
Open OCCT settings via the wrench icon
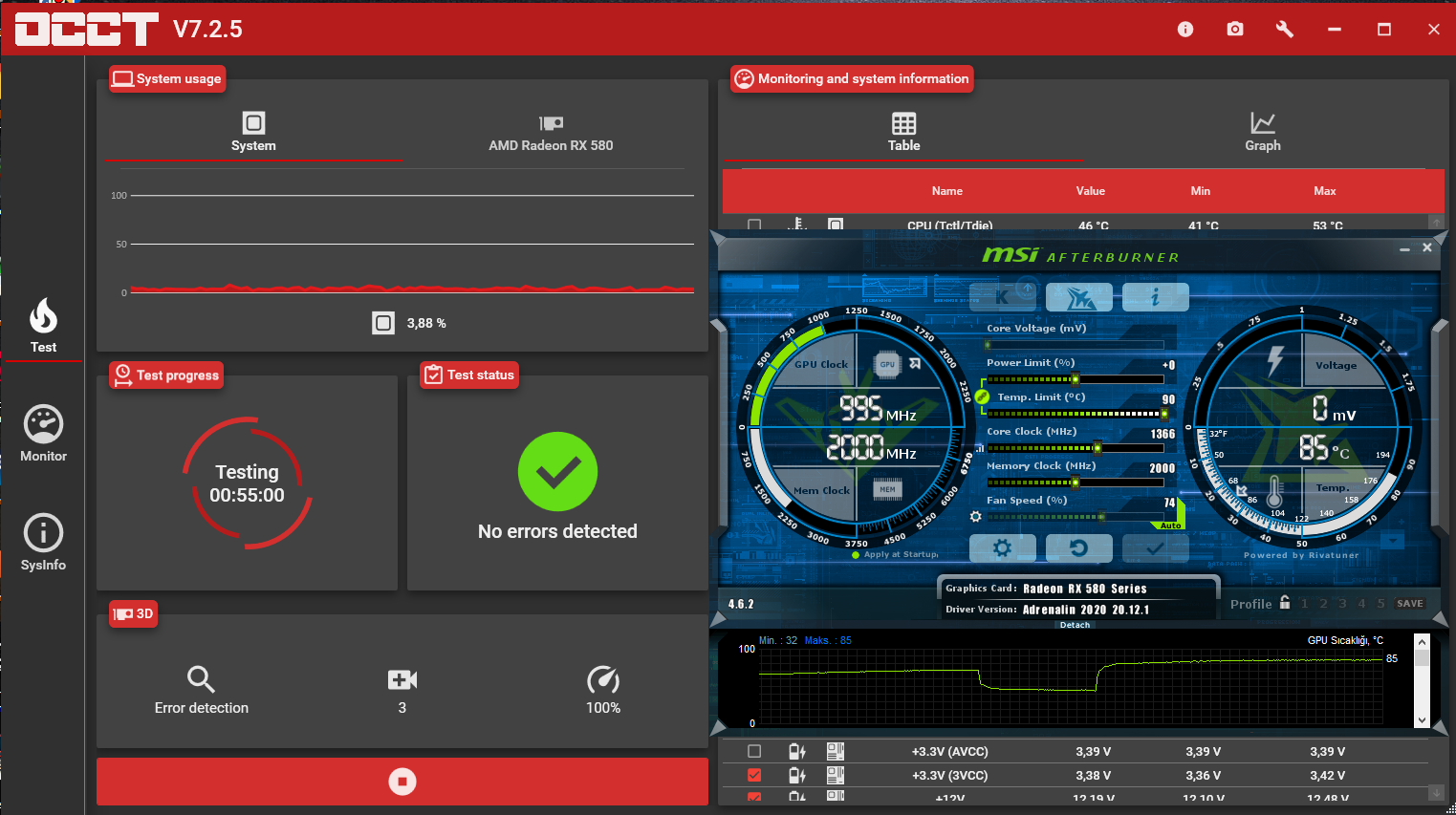1285,30
